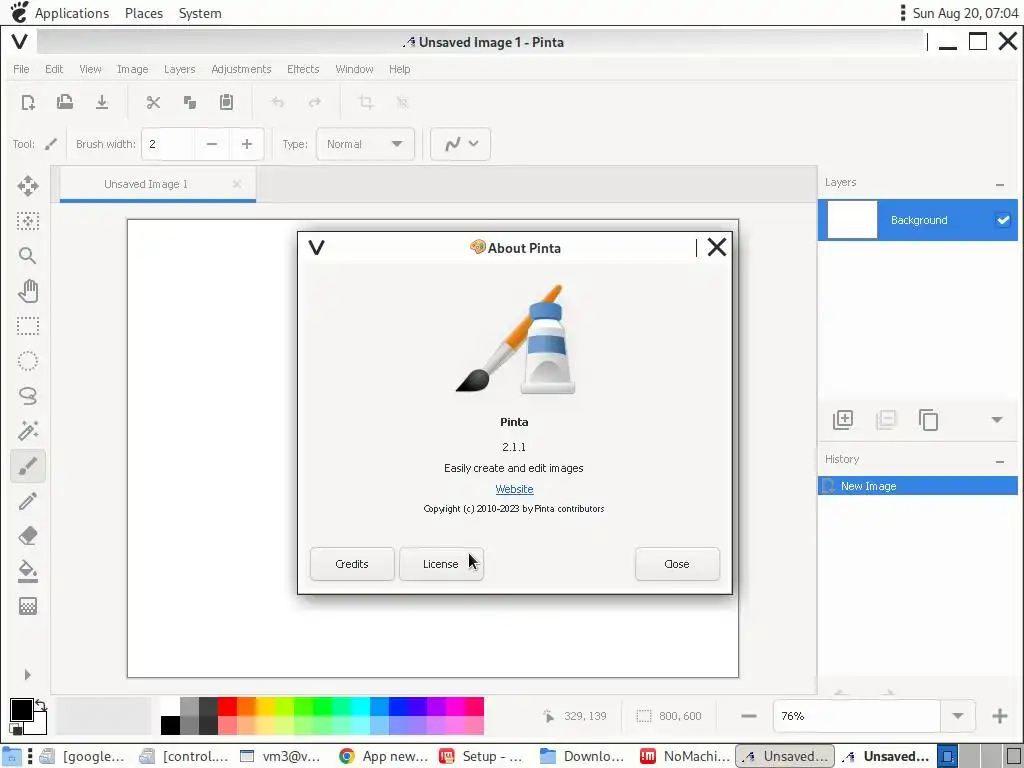
Task: Select the Paint Bucket tool
Action: [28, 571]
